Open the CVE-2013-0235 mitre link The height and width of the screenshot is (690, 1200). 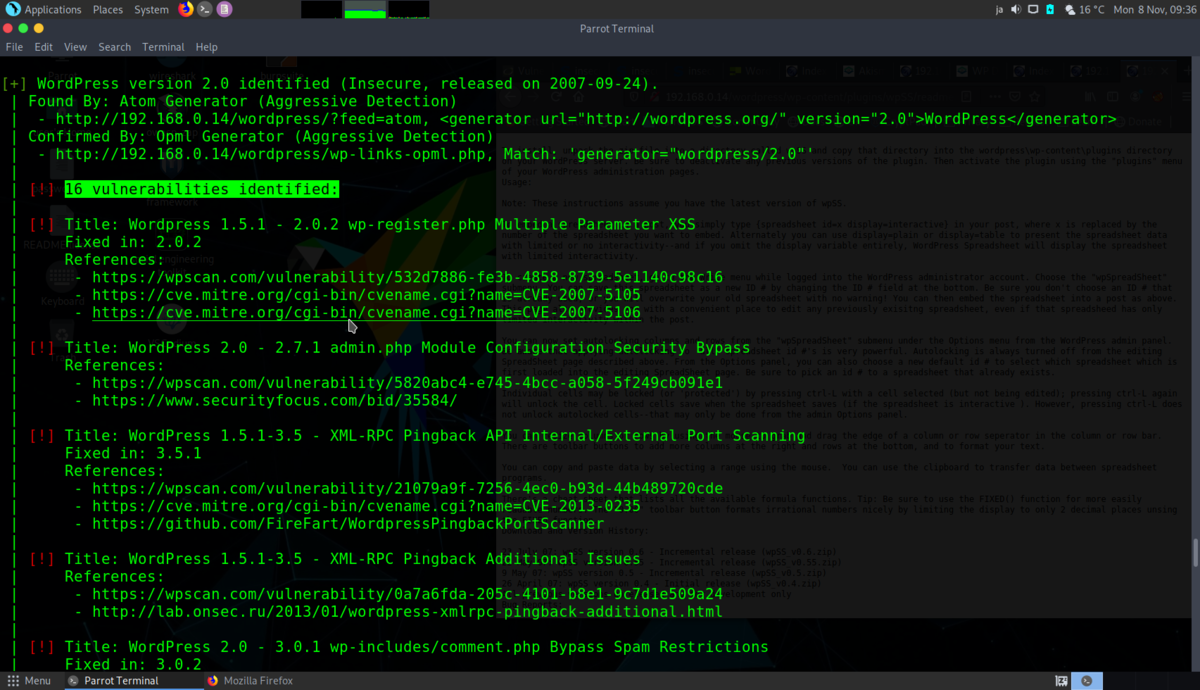point(366,506)
